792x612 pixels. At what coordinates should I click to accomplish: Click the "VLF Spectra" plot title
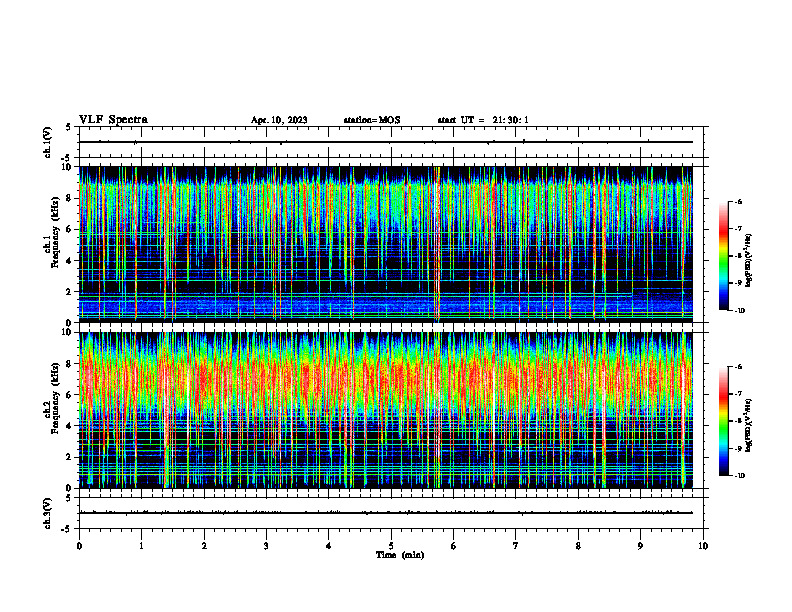113,120
